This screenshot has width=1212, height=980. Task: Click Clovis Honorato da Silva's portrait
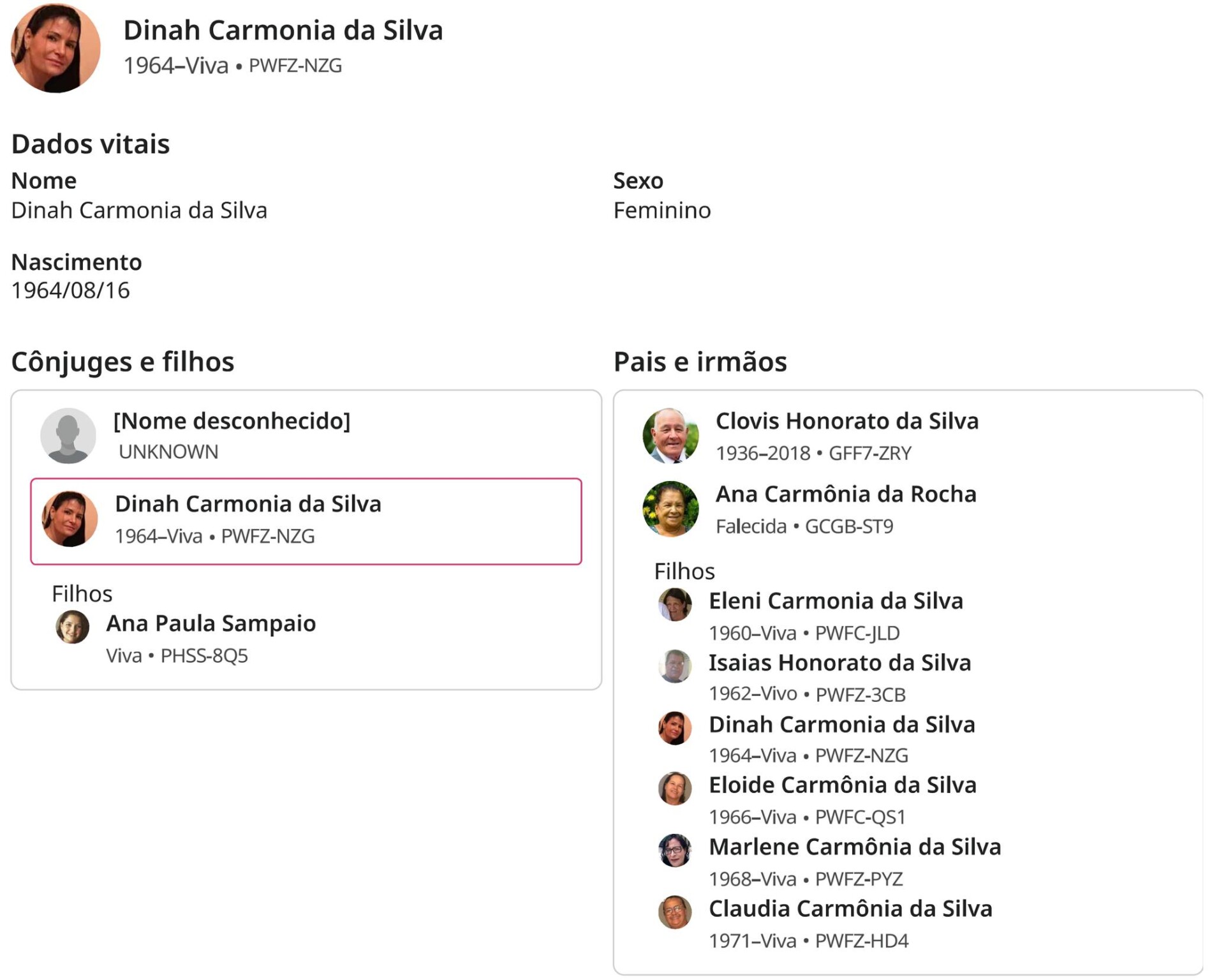(x=670, y=436)
